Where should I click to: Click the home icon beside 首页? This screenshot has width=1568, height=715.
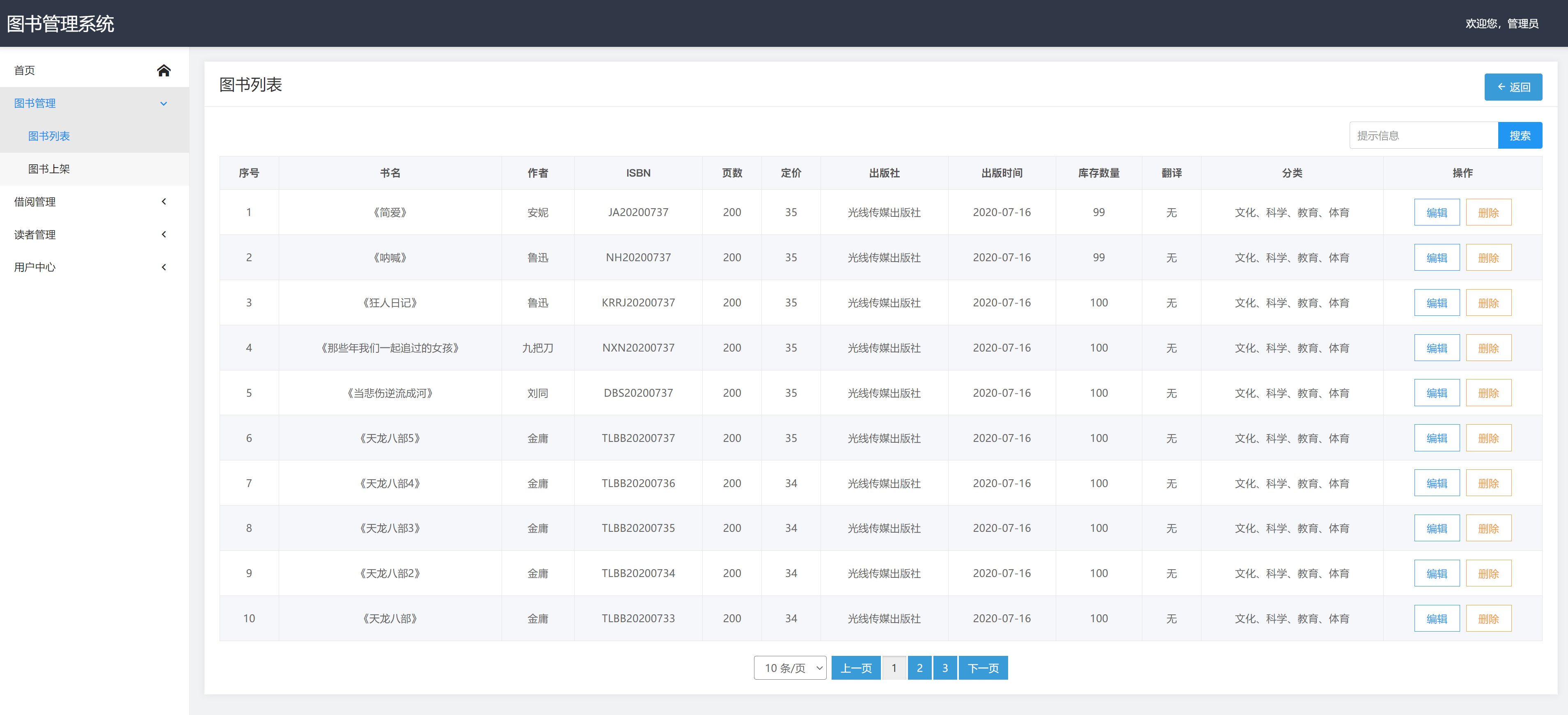(163, 70)
